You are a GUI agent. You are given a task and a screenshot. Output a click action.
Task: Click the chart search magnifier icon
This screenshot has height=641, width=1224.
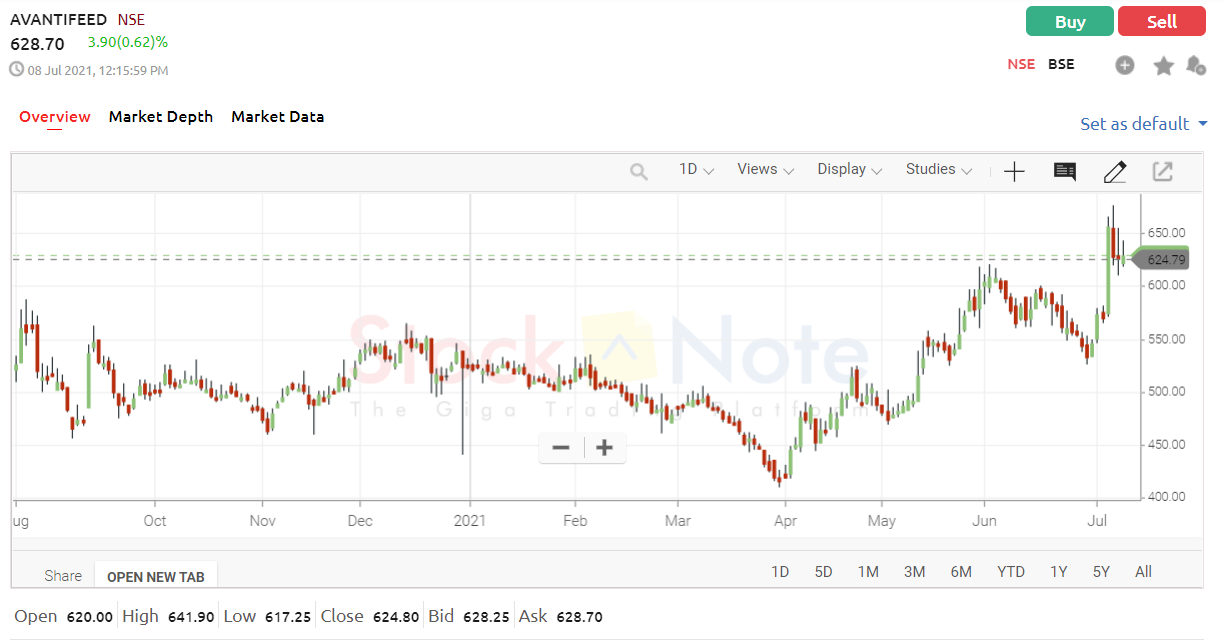coord(639,172)
